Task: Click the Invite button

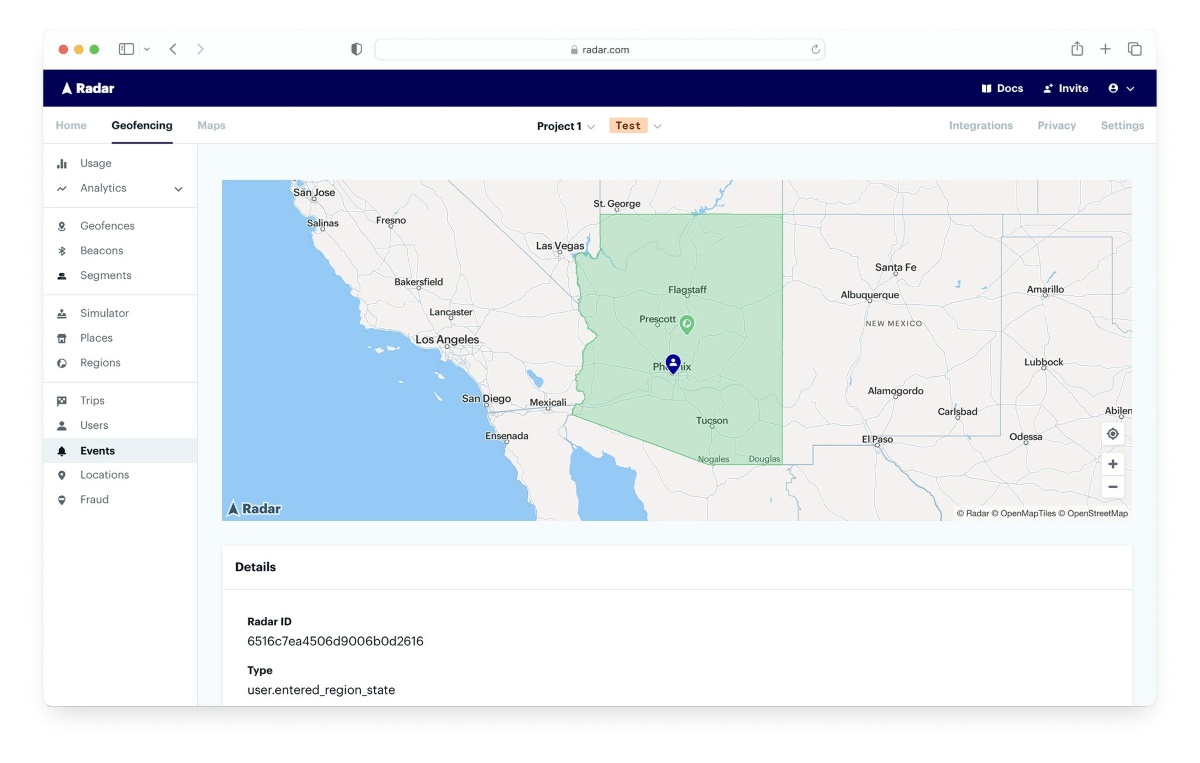Action: [1065, 88]
